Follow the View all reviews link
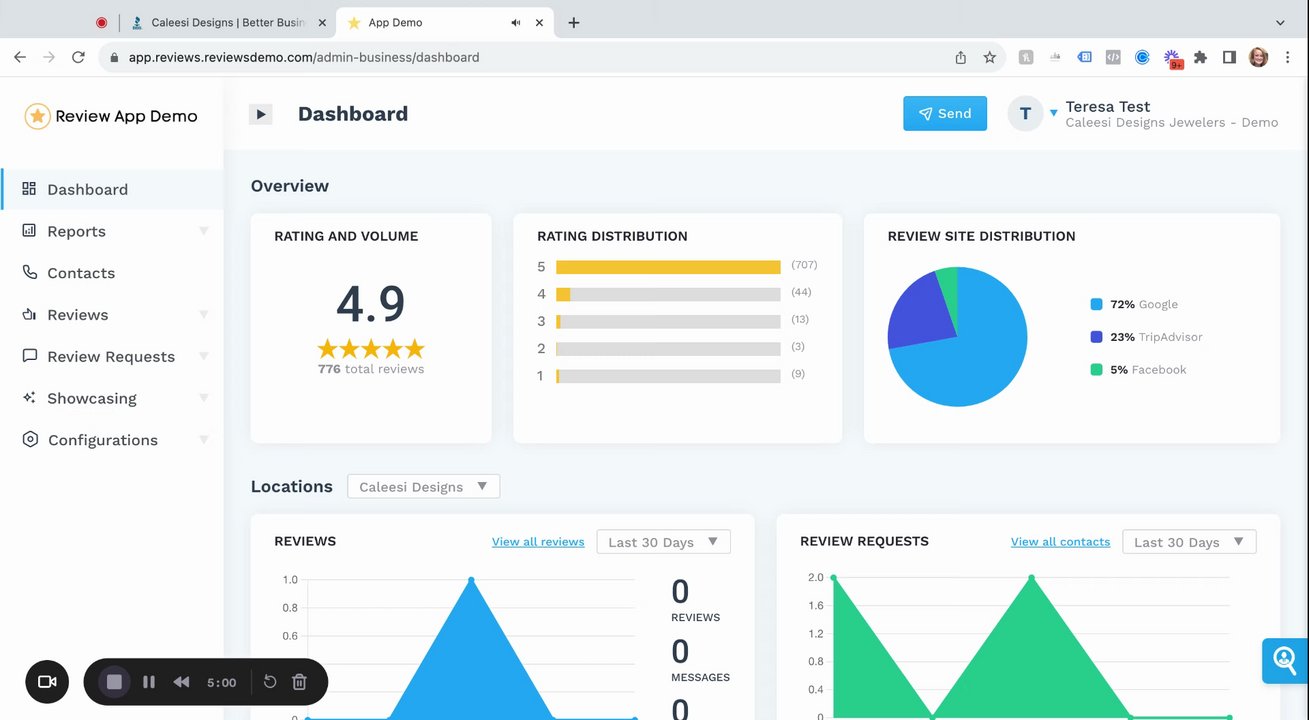 [x=538, y=542]
